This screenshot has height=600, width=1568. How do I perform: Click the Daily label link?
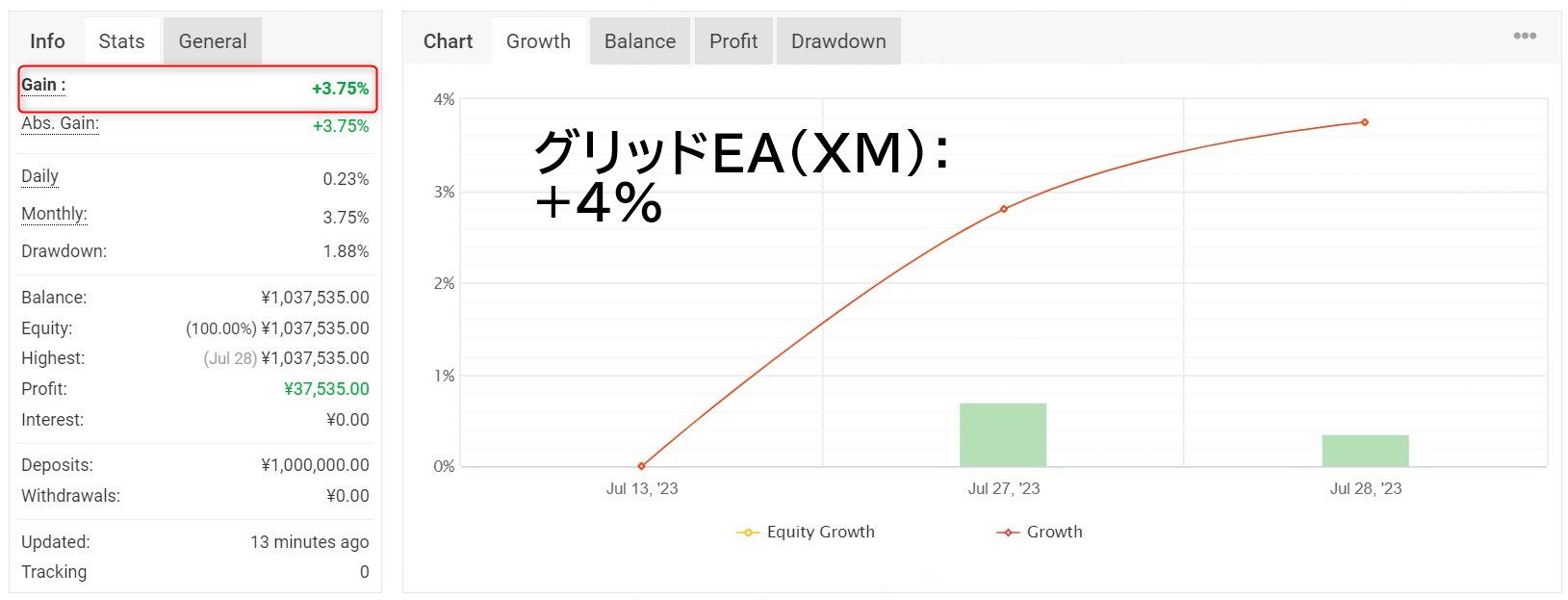click(x=39, y=176)
